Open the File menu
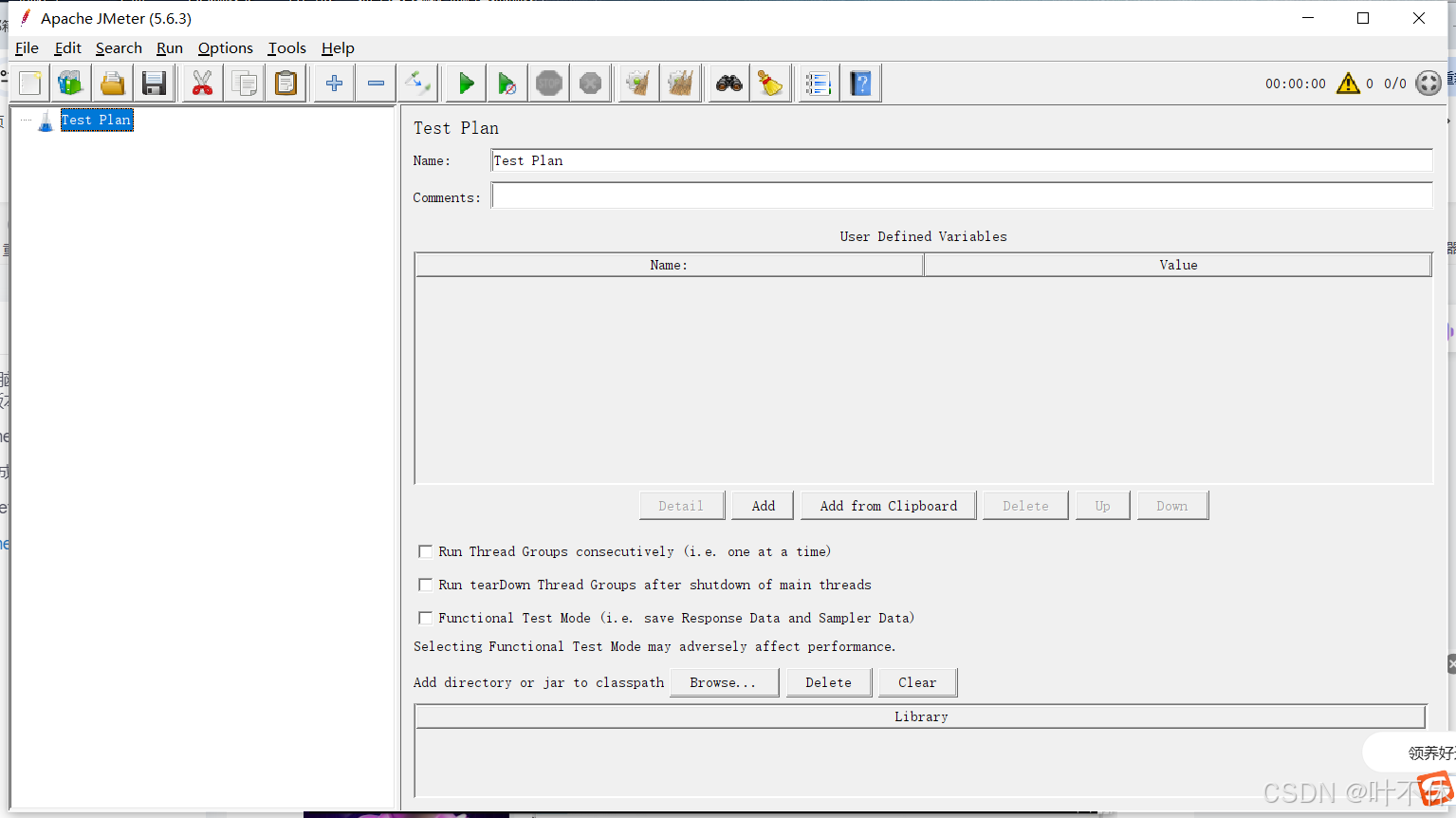 tap(27, 48)
